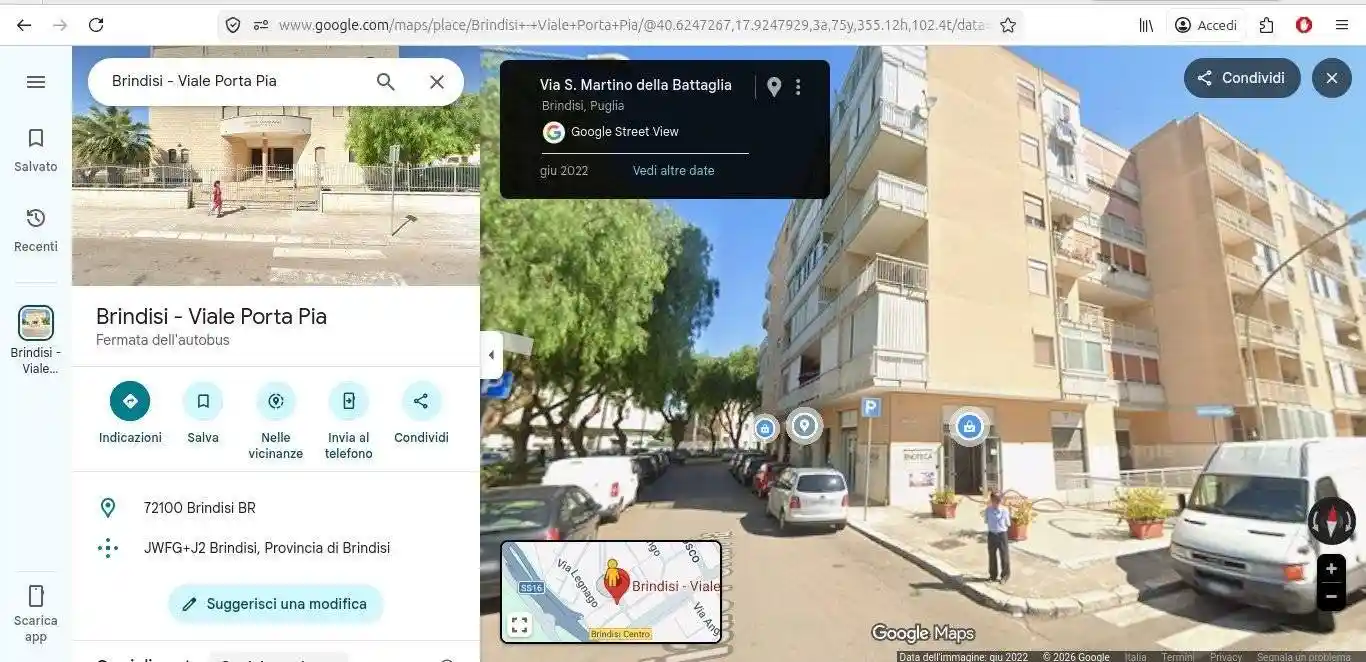
Task: Open the Google Maps hamburger menu
Action: pos(36,81)
